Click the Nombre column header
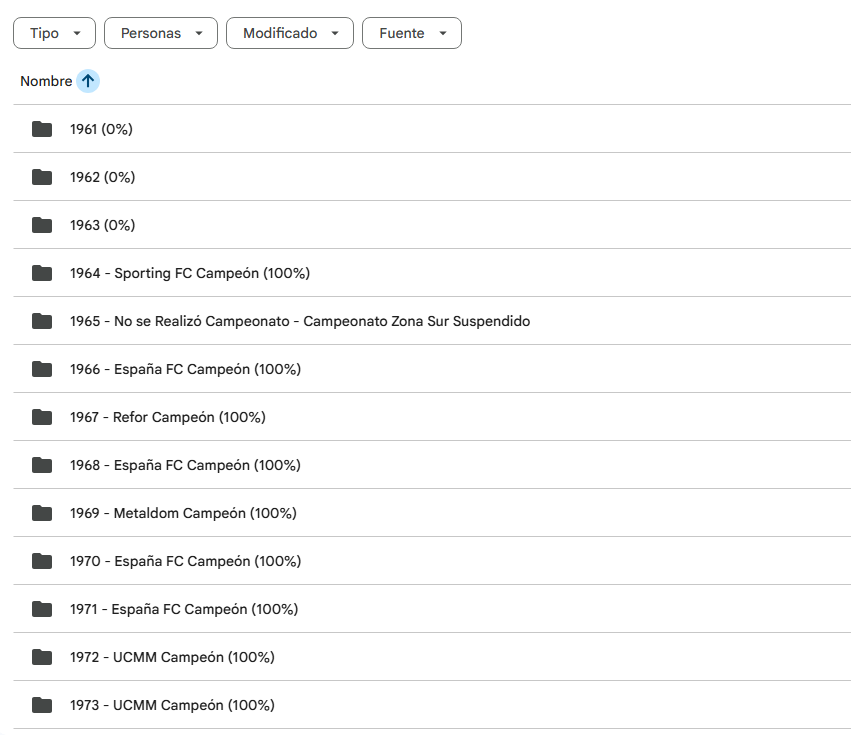 pyautogui.click(x=46, y=81)
